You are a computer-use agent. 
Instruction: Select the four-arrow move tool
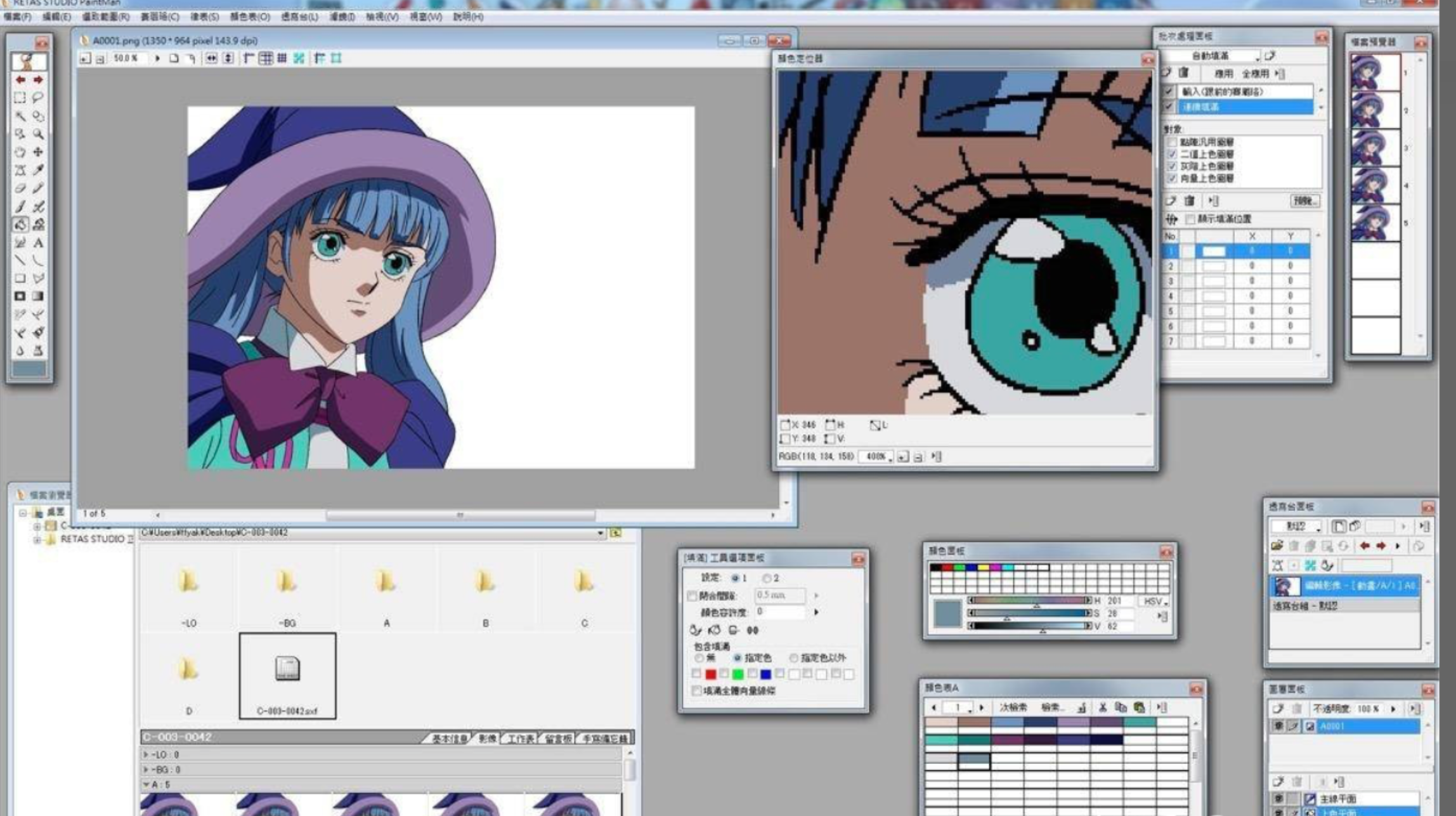pyautogui.click(x=38, y=152)
